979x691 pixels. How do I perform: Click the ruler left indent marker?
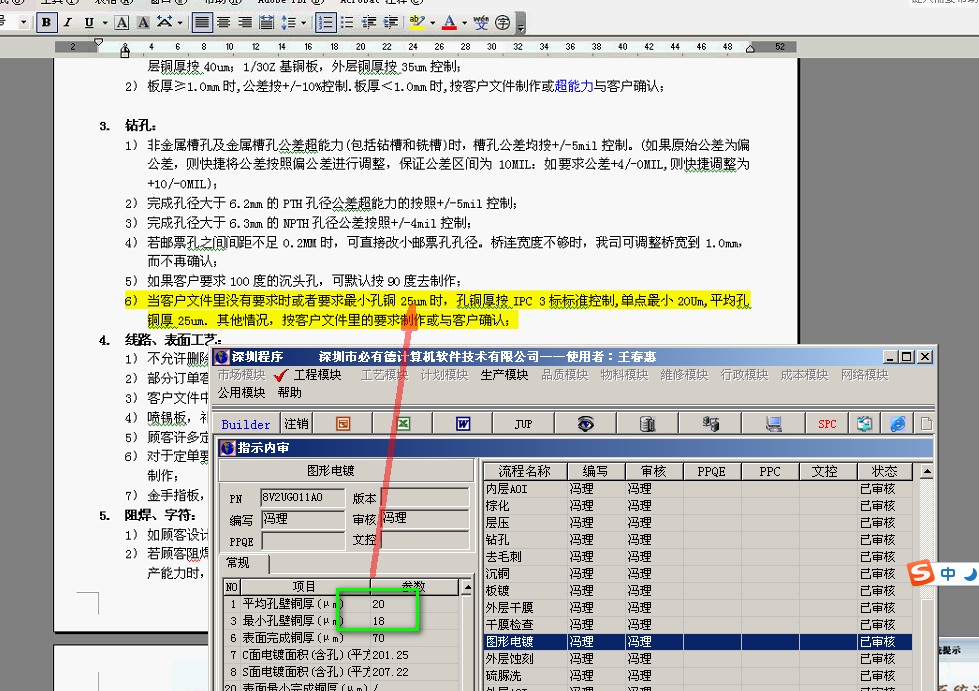124,52
